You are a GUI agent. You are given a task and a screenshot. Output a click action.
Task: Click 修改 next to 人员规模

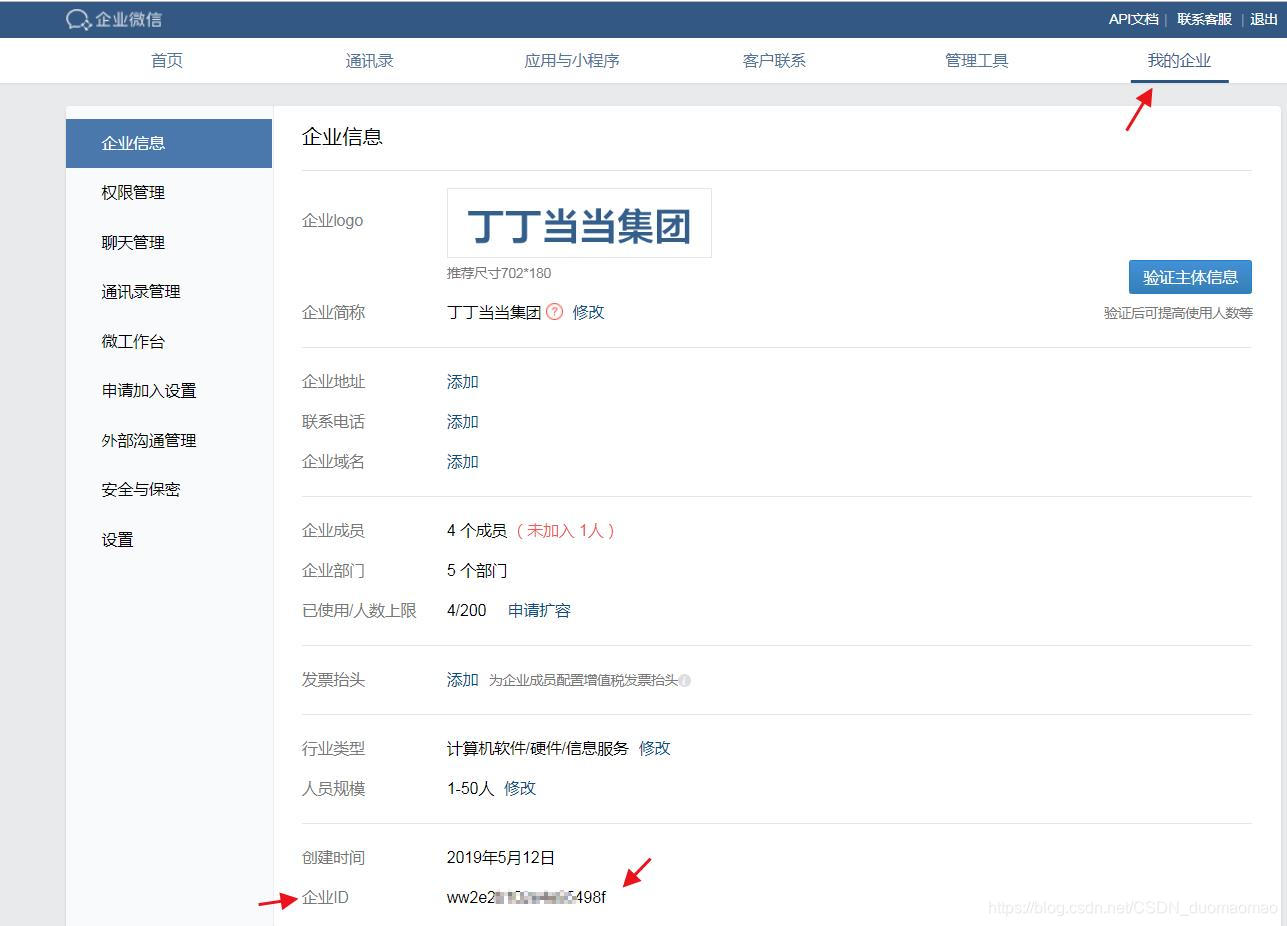[x=520, y=789]
